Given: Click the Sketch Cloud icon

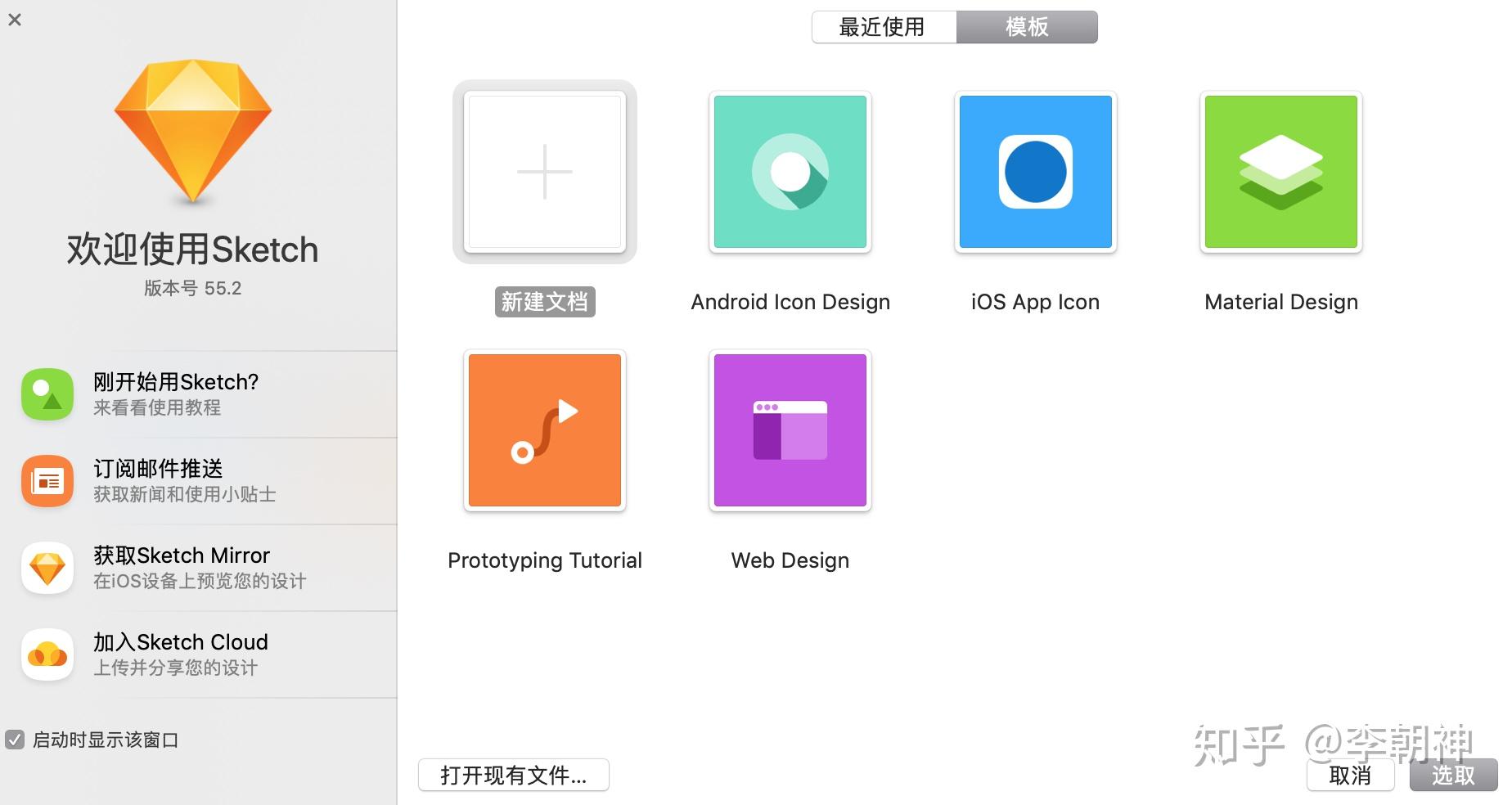Looking at the screenshot, I should (x=47, y=654).
